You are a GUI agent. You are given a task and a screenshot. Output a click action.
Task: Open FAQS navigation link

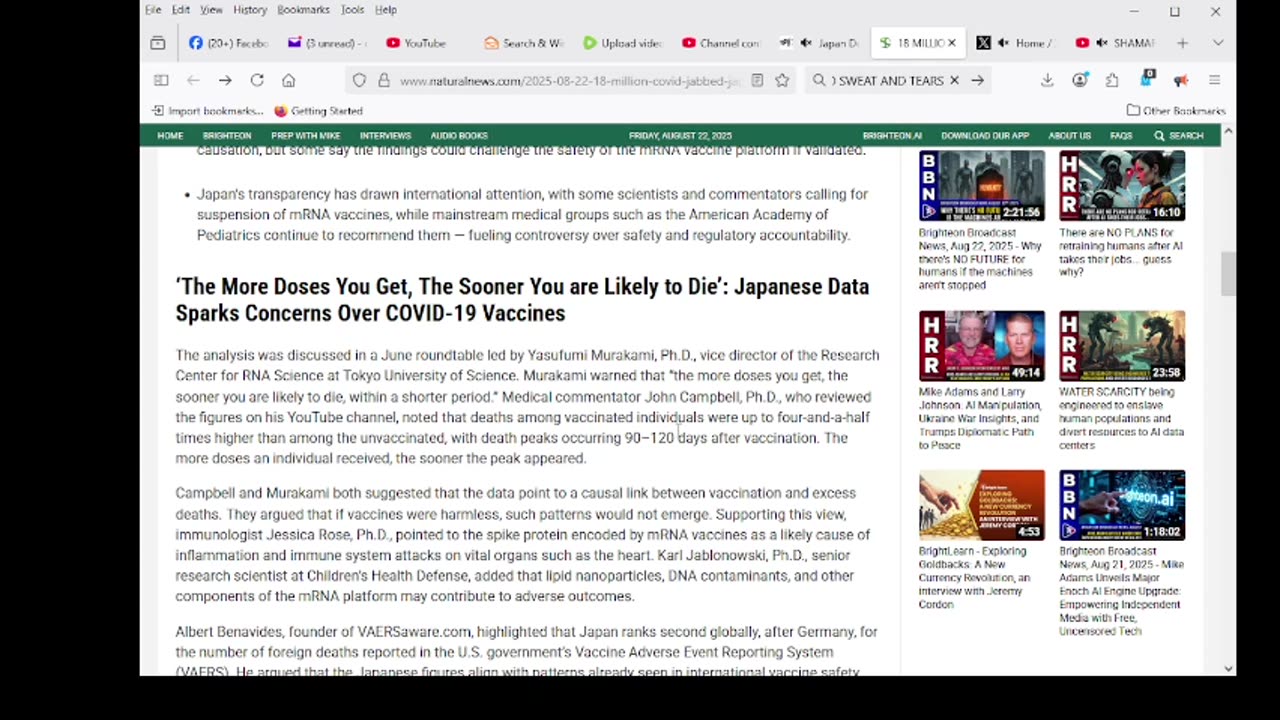(1121, 135)
